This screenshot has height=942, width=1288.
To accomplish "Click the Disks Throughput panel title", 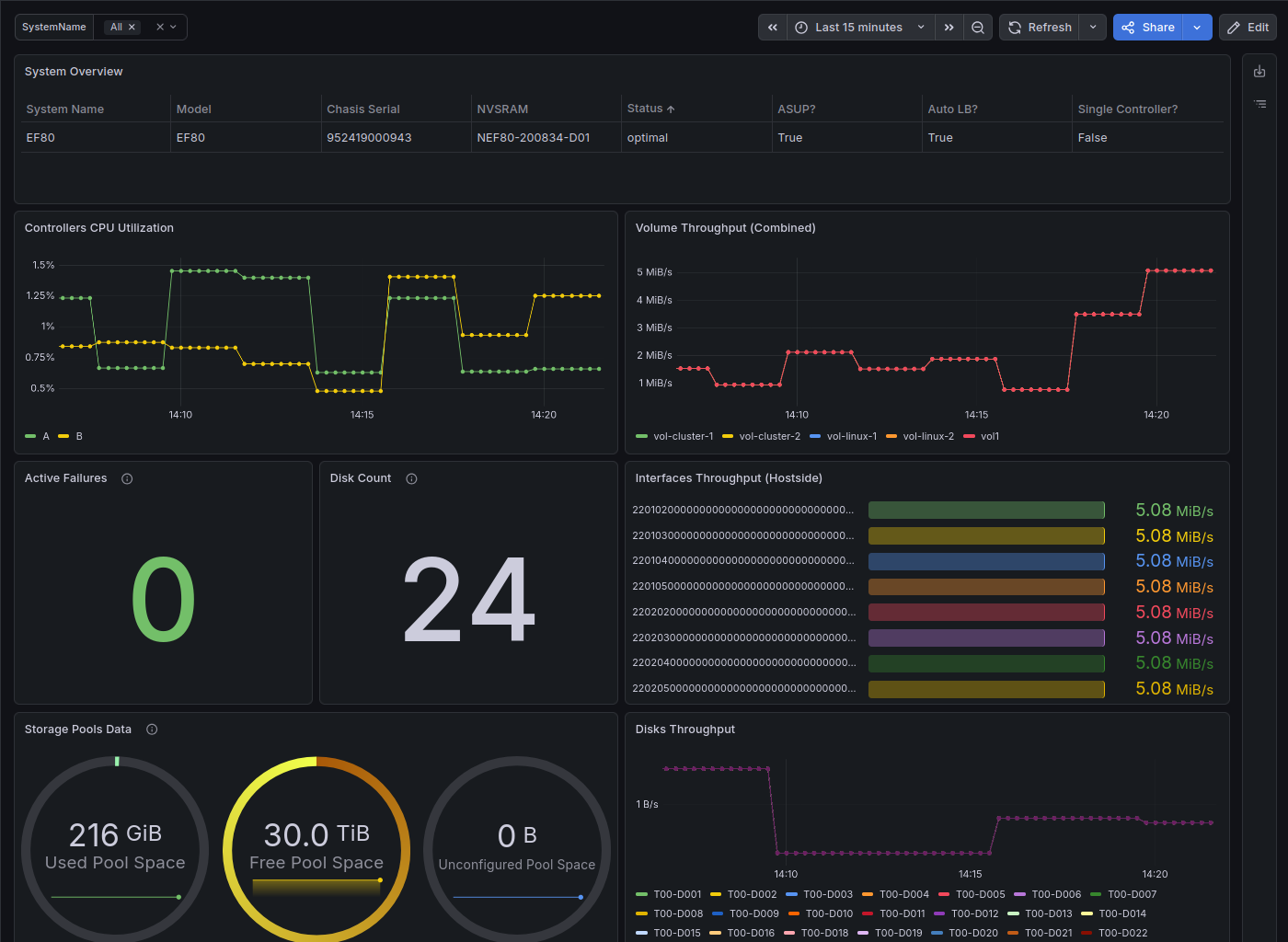I will click(x=685, y=729).
